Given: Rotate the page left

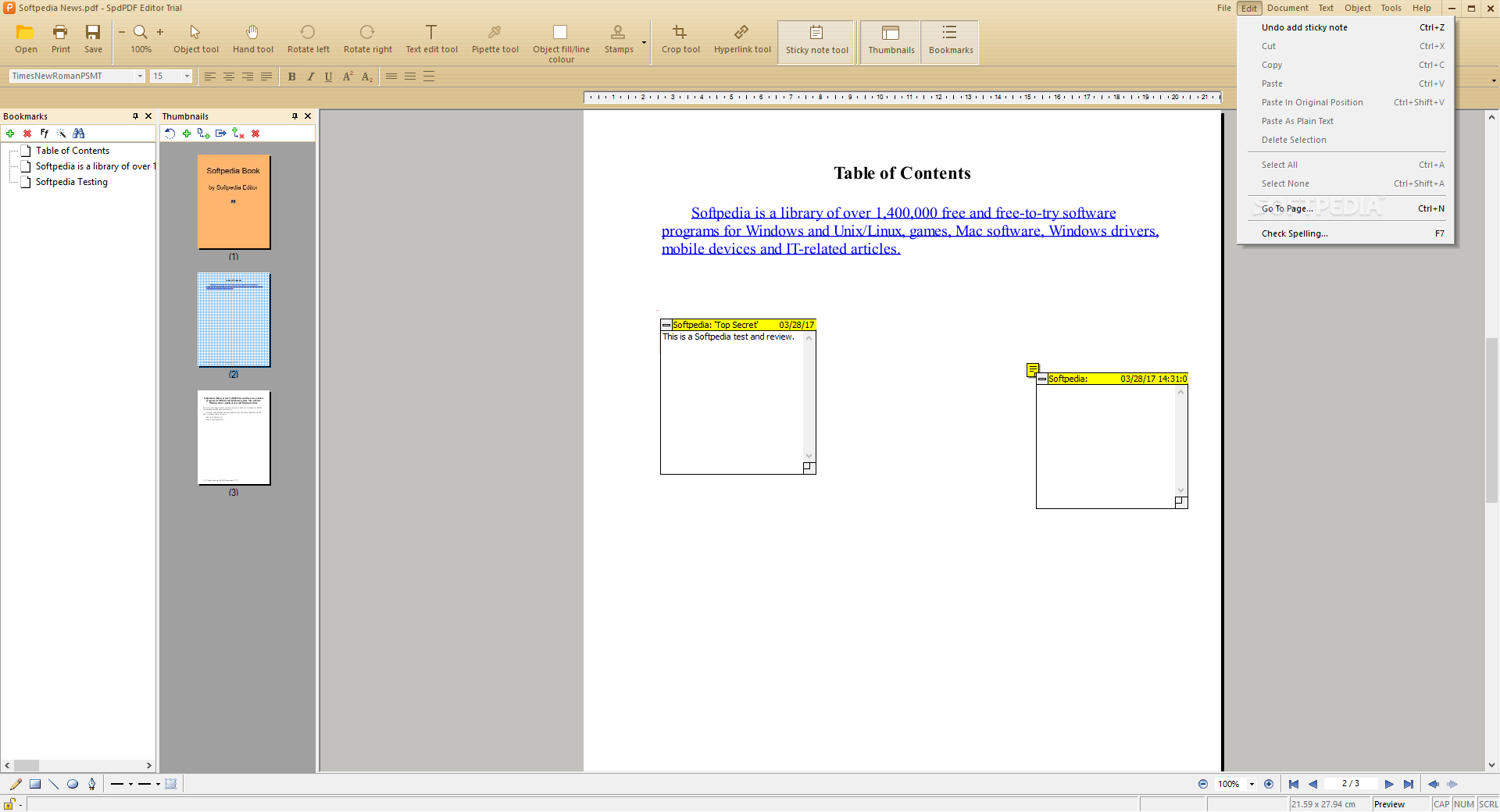Looking at the screenshot, I should pos(309,39).
